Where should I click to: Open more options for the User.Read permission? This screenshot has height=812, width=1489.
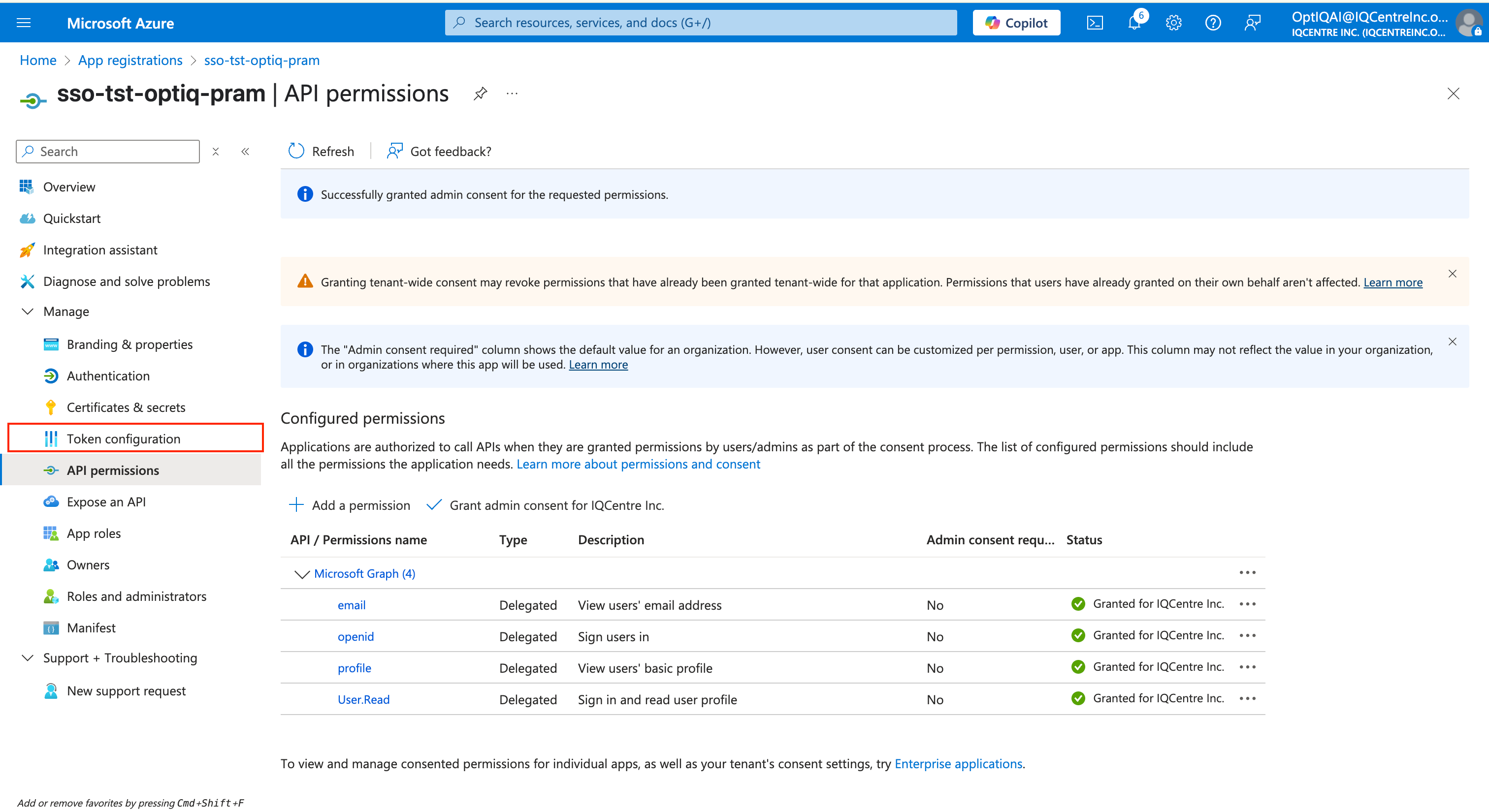[1247, 698]
